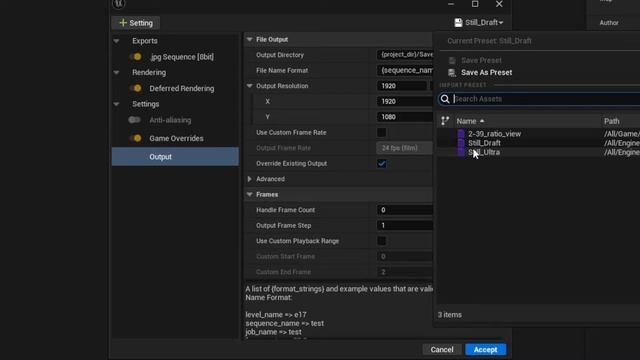Image resolution: width=640 pixels, height=360 pixels.
Task: Click the Author column in background window
Action: click(x=609, y=23)
